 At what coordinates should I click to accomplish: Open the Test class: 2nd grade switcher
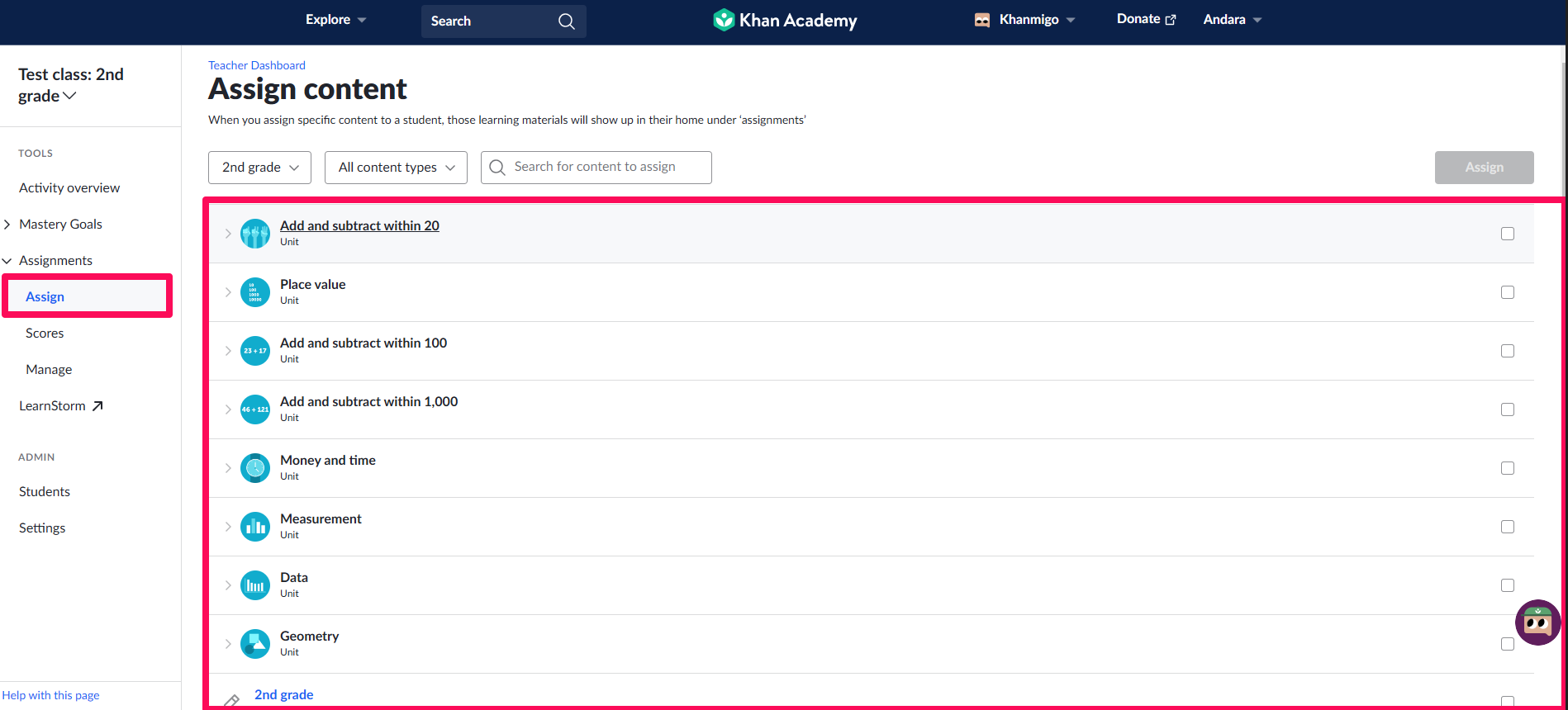pos(71,85)
